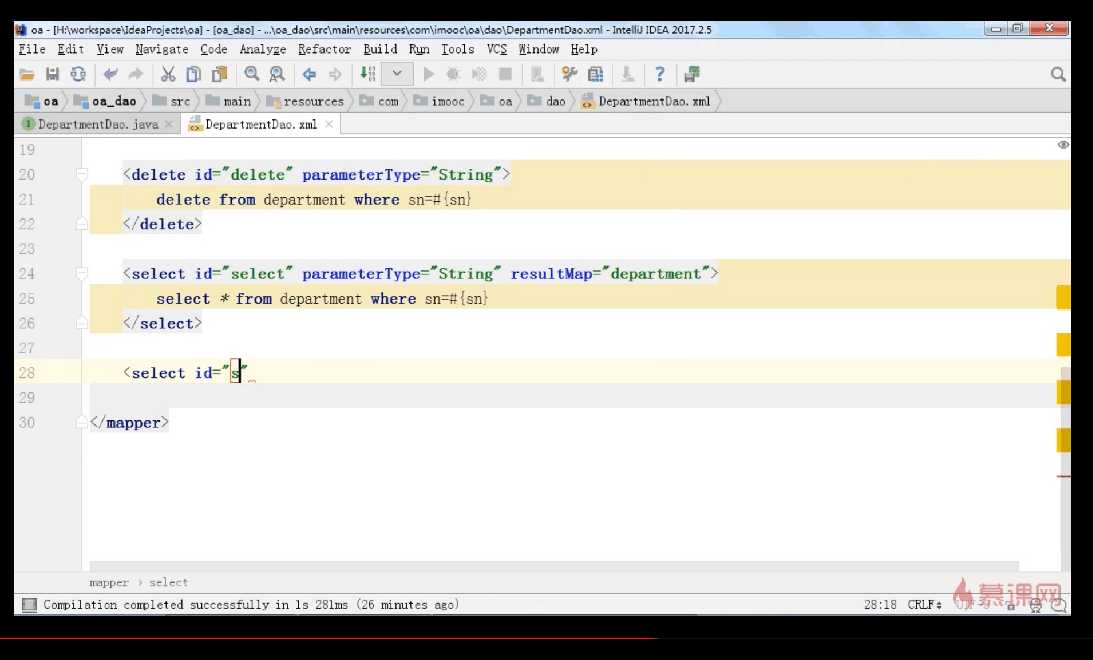Collapse the delete tag fold on line 20
The width and height of the screenshot is (1093, 660).
[x=82, y=174]
